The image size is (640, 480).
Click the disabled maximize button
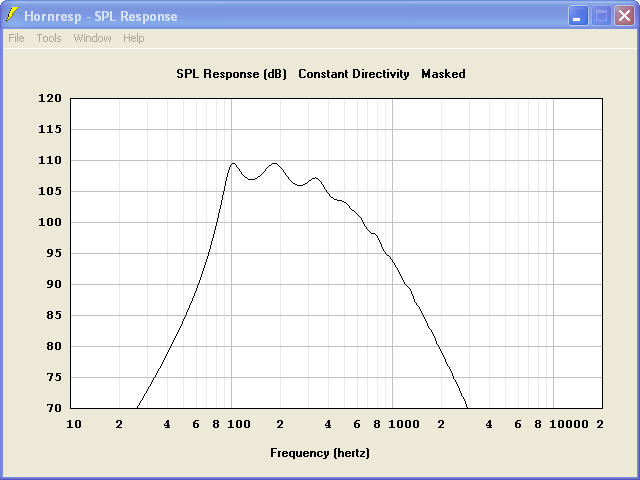(601, 16)
